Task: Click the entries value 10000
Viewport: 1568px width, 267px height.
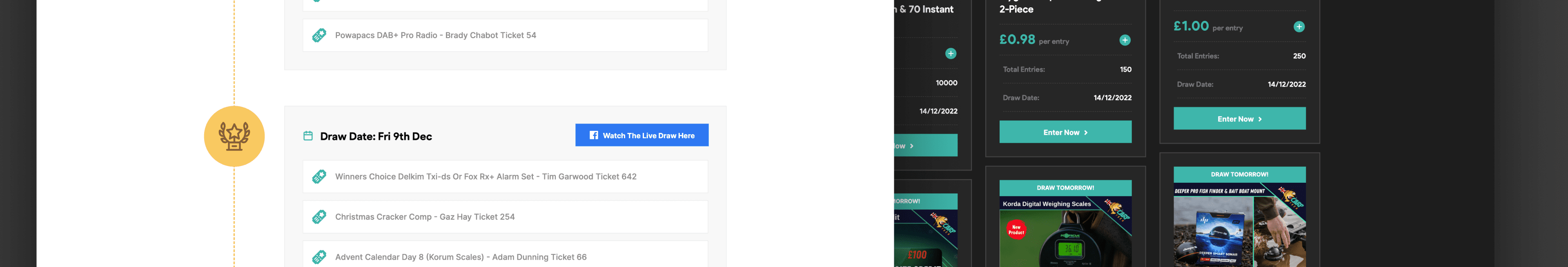Action: (947, 83)
